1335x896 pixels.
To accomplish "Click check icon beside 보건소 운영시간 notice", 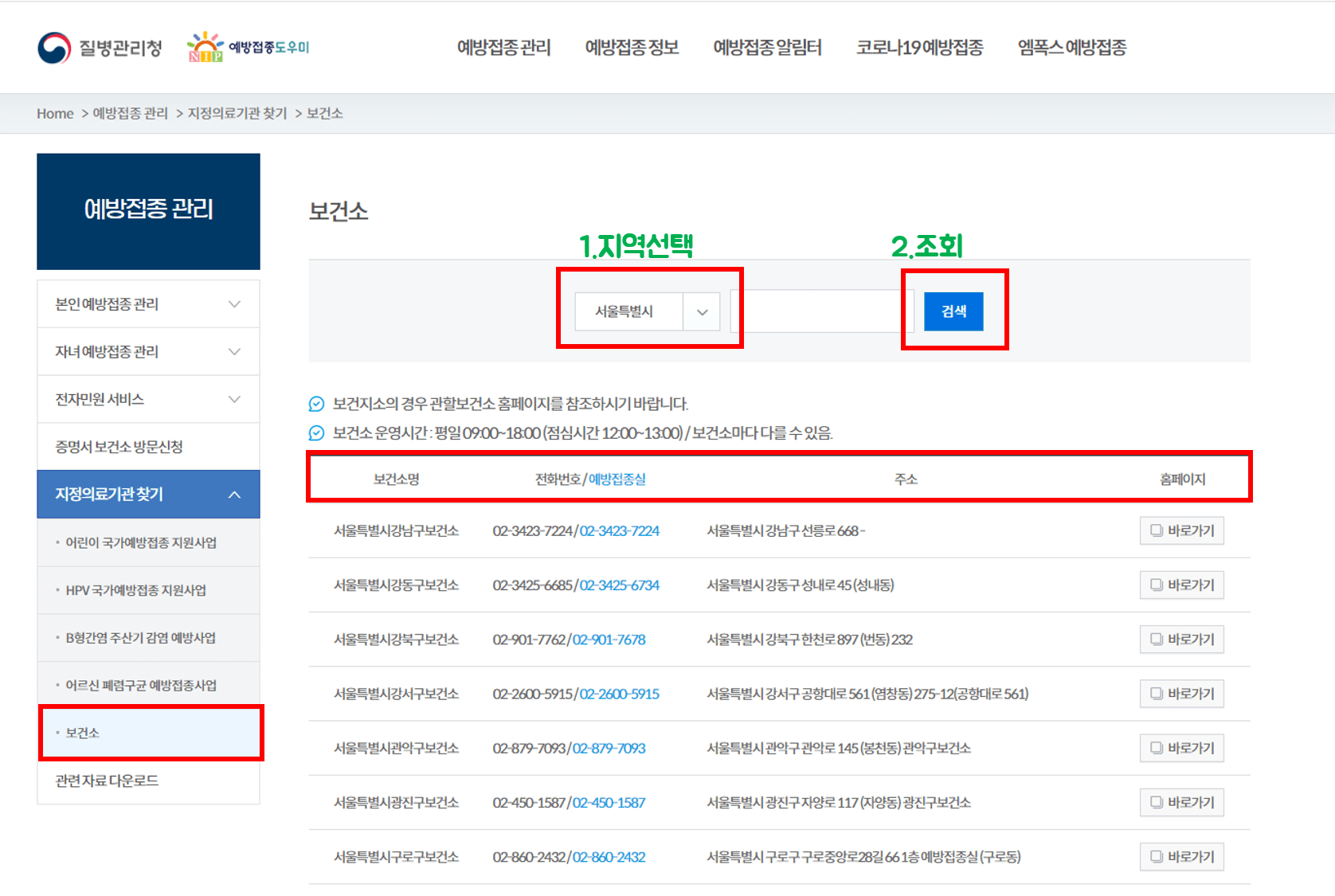I will click(315, 433).
